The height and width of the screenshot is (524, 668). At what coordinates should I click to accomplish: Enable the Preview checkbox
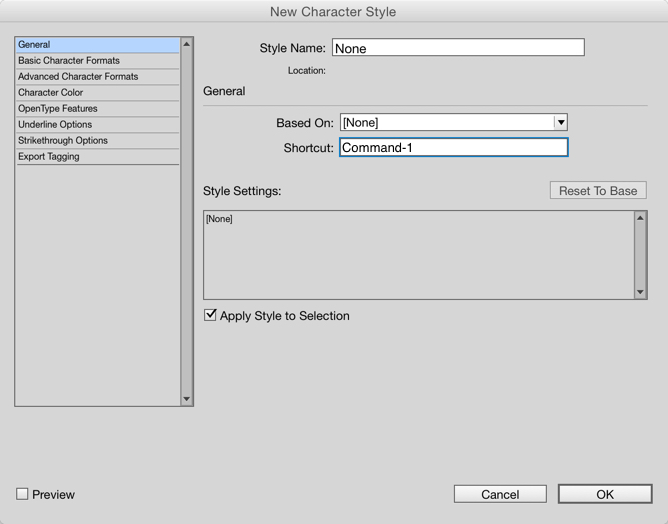pos(22,494)
